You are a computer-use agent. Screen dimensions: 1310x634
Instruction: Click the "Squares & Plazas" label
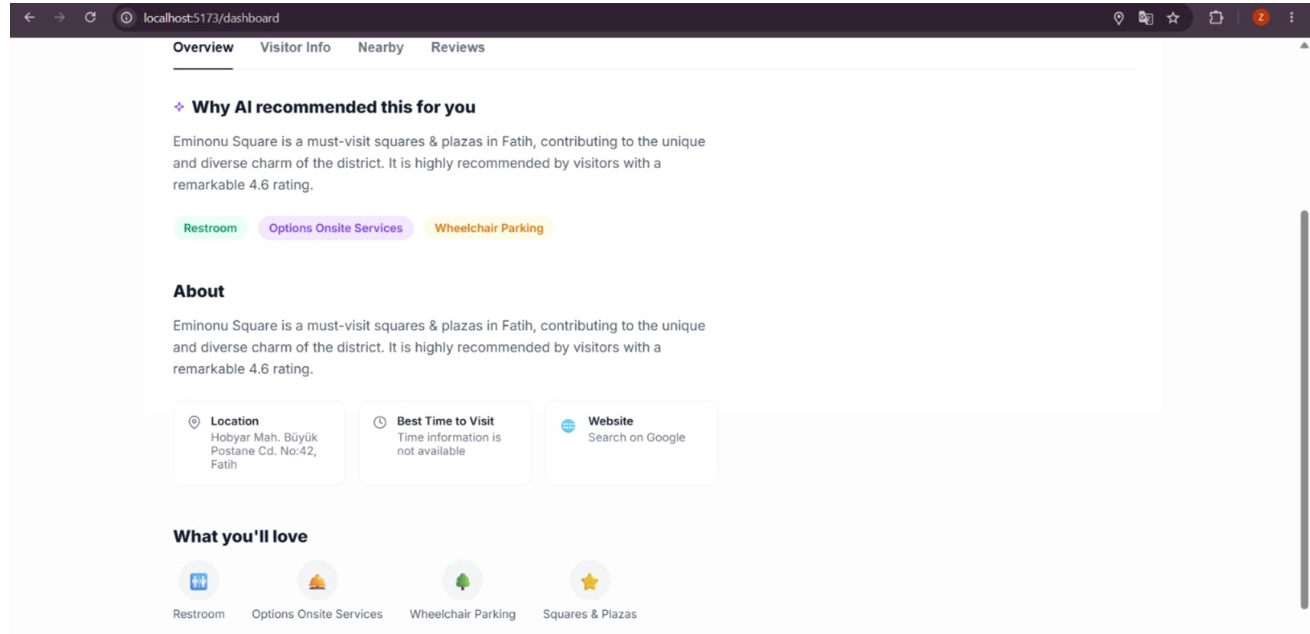[x=589, y=614]
